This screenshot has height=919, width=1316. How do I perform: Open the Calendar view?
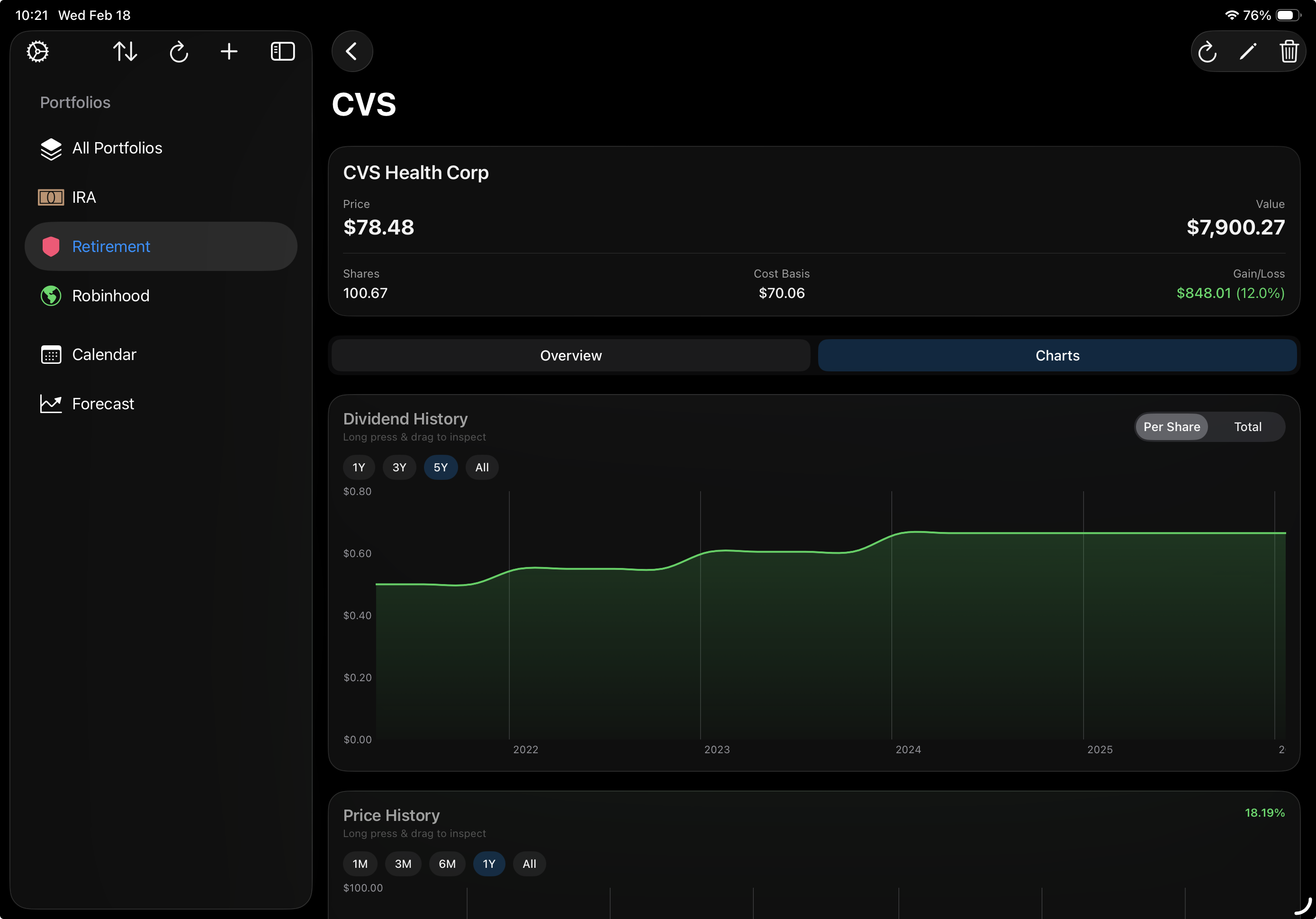104,354
